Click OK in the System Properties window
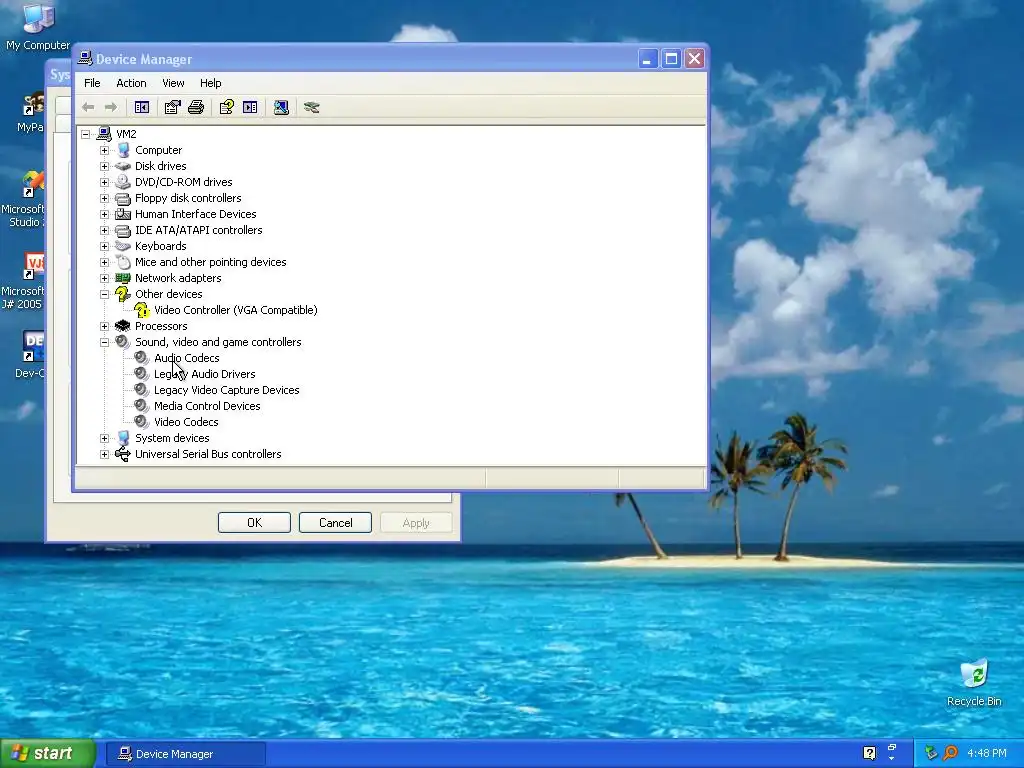 [254, 522]
